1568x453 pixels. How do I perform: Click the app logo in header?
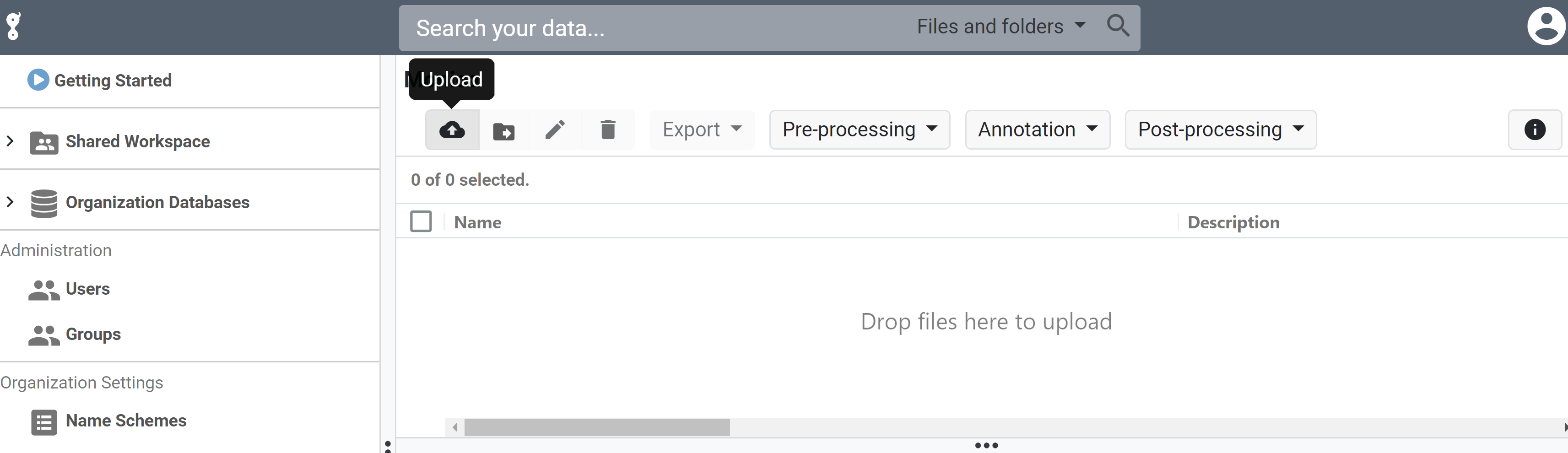13,26
